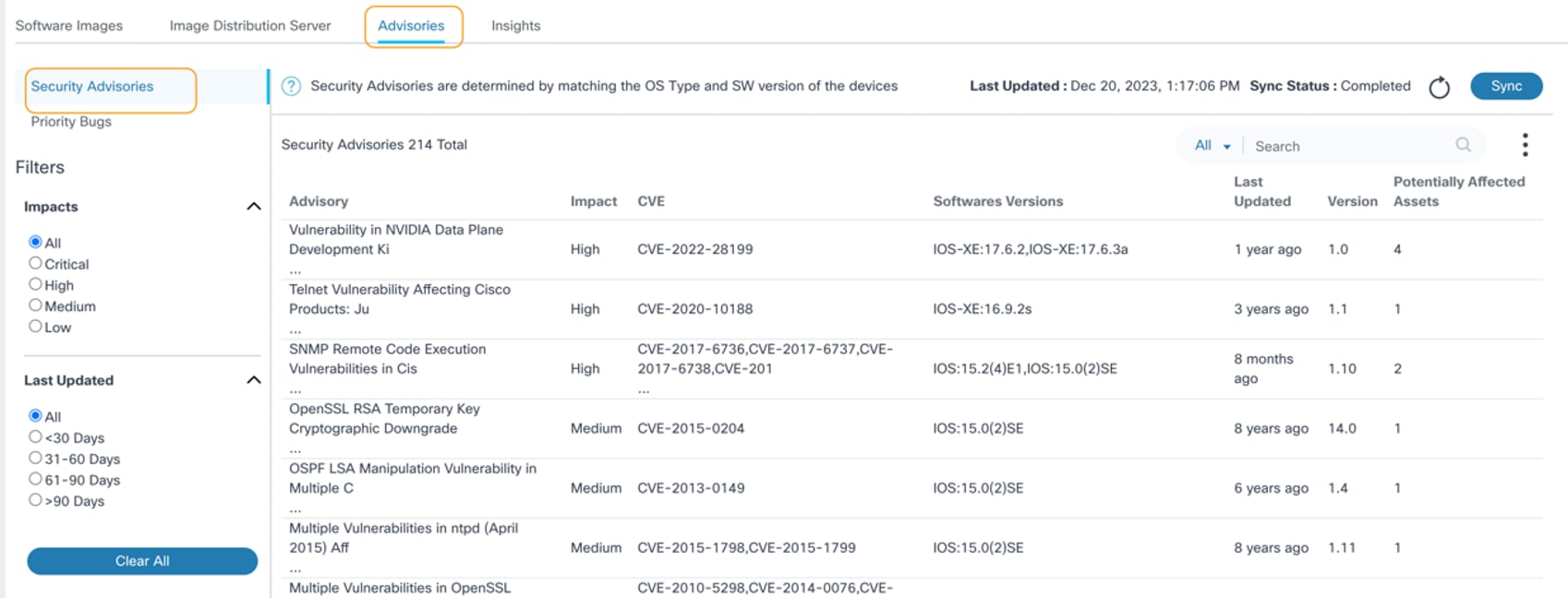Select the High impact filter
Image resolution: width=1568 pixels, height=598 pixels.
pyautogui.click(x=36, y=284)
